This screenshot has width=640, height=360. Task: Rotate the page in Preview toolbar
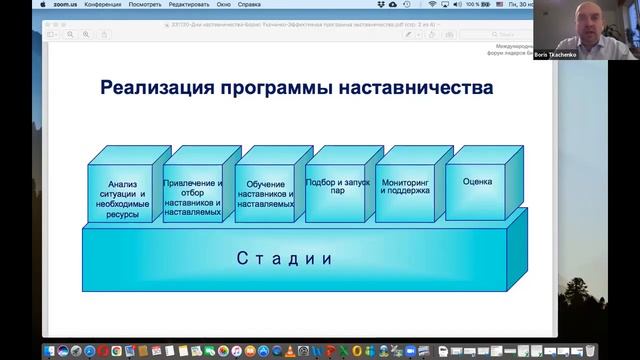click(432, 35)
